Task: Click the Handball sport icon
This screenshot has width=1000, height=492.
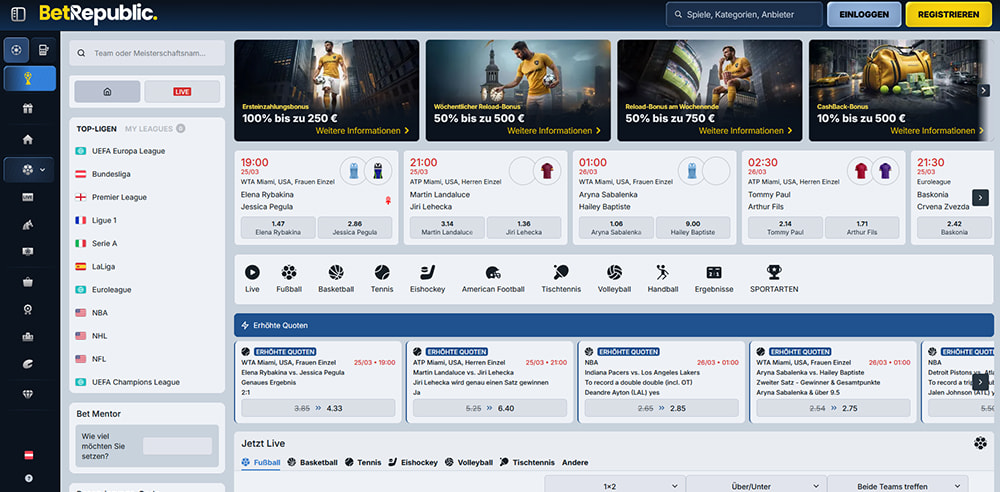Action: (x=662, y=272)
